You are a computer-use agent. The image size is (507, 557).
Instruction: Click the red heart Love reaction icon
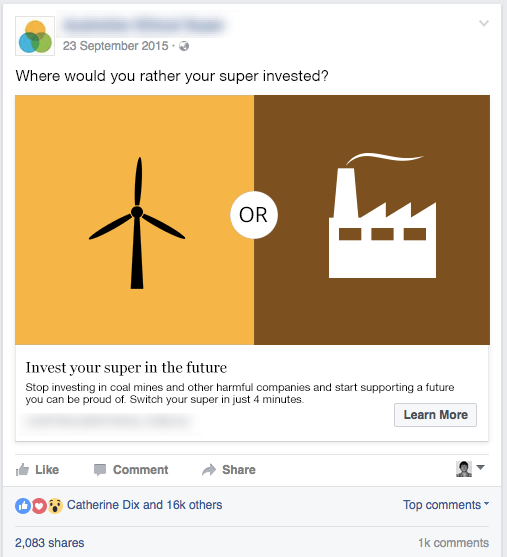click(39, 505)
